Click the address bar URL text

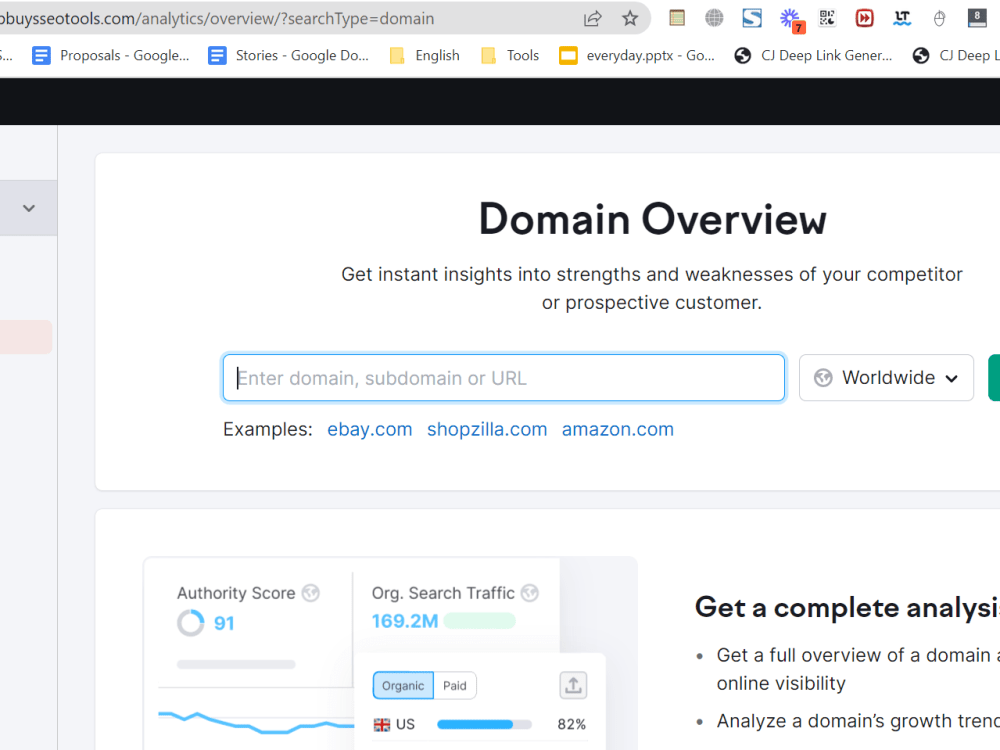coord(217,18)
